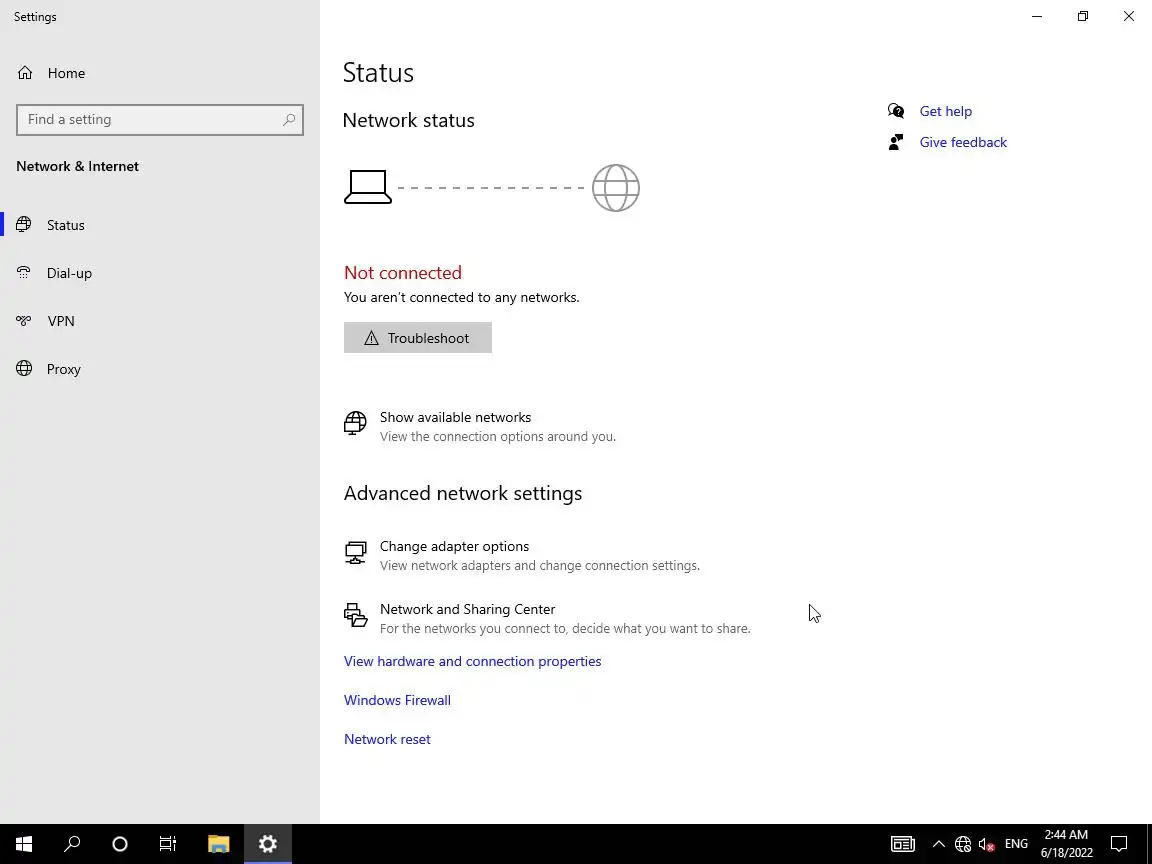This screenshot has height=864, width=1152.
Task: Click the network globe tray icon
Action: tap(962, 844)
